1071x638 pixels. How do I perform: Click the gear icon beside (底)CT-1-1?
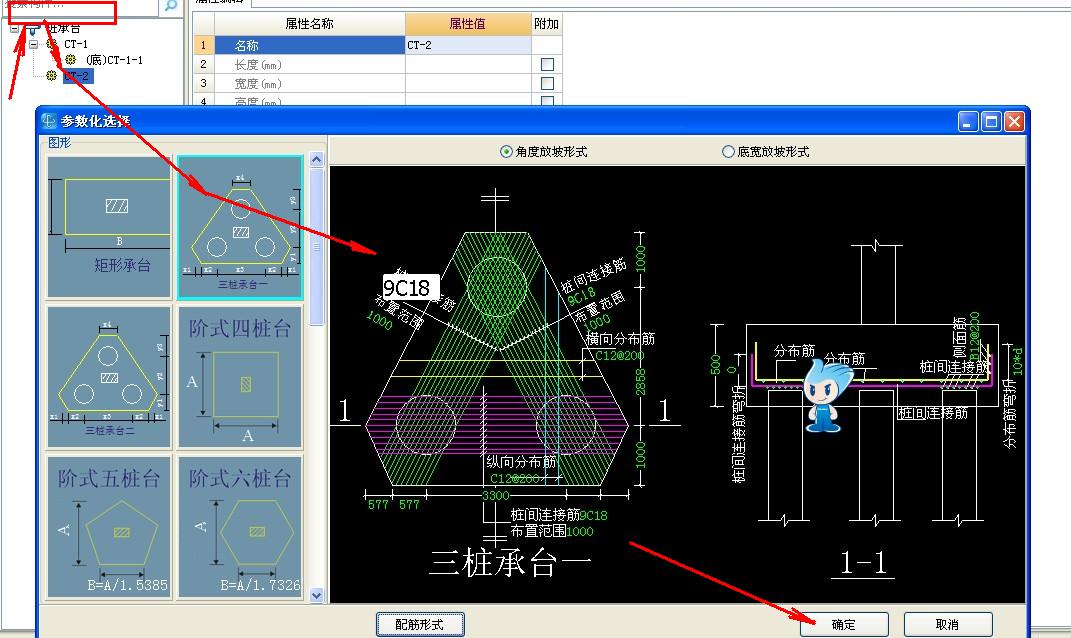click(x=70, y=60)
